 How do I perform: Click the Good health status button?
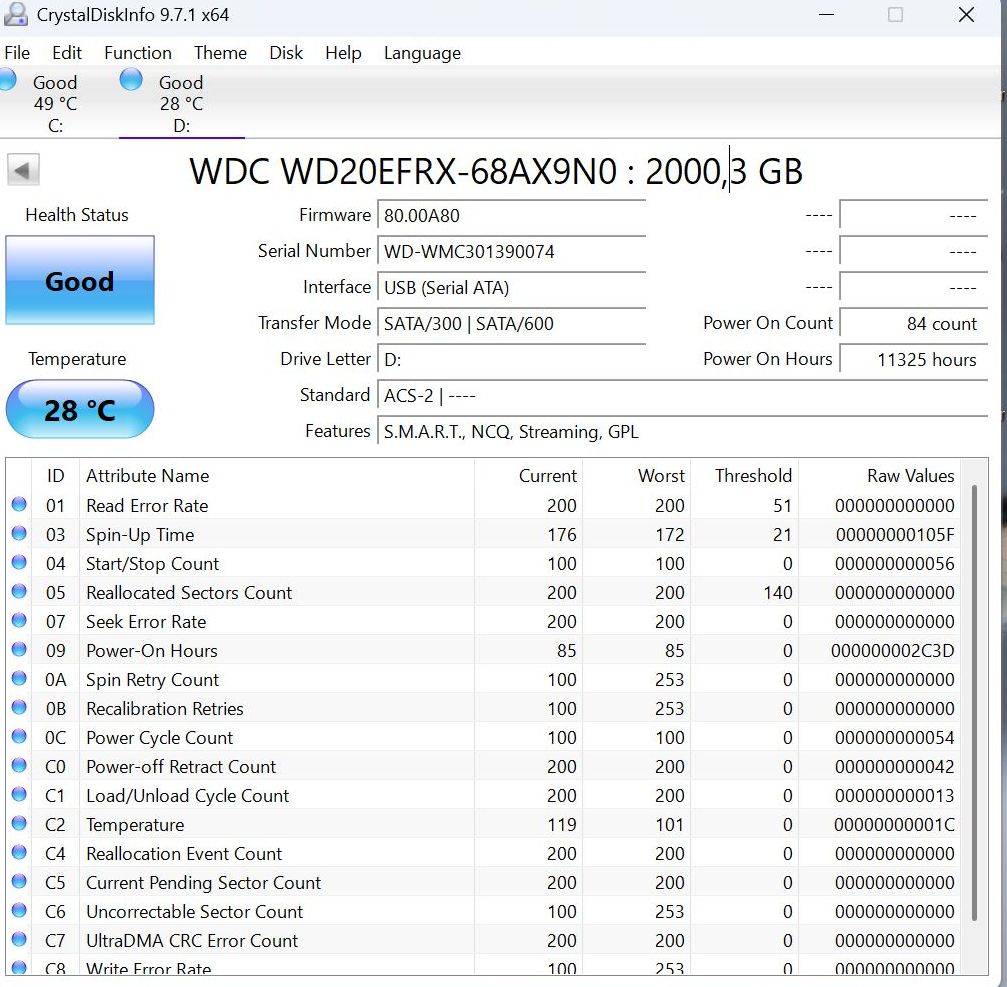click(80, 281)
